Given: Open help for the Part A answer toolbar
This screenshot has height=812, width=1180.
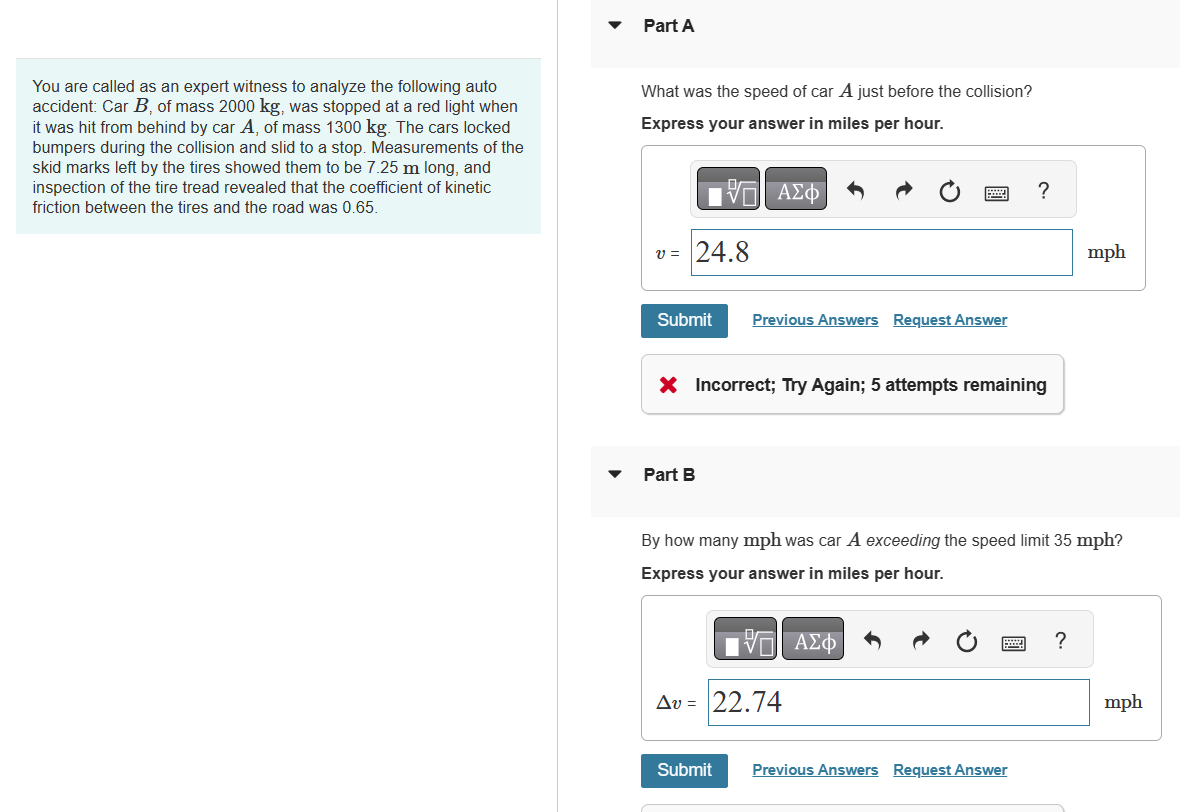Looking at the screenshot, I should tap(1043, 190).
